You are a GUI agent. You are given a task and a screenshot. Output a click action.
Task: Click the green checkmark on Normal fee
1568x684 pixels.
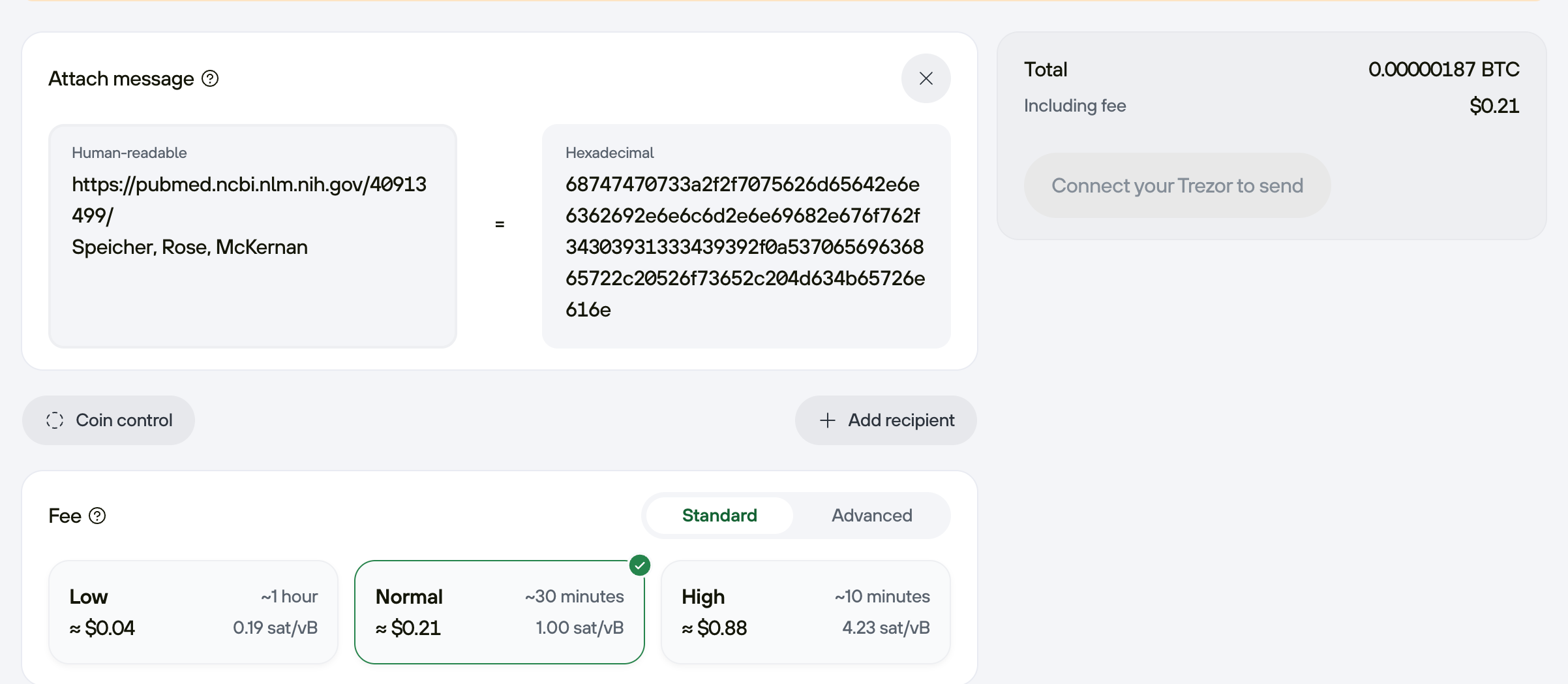coord(640,565)
